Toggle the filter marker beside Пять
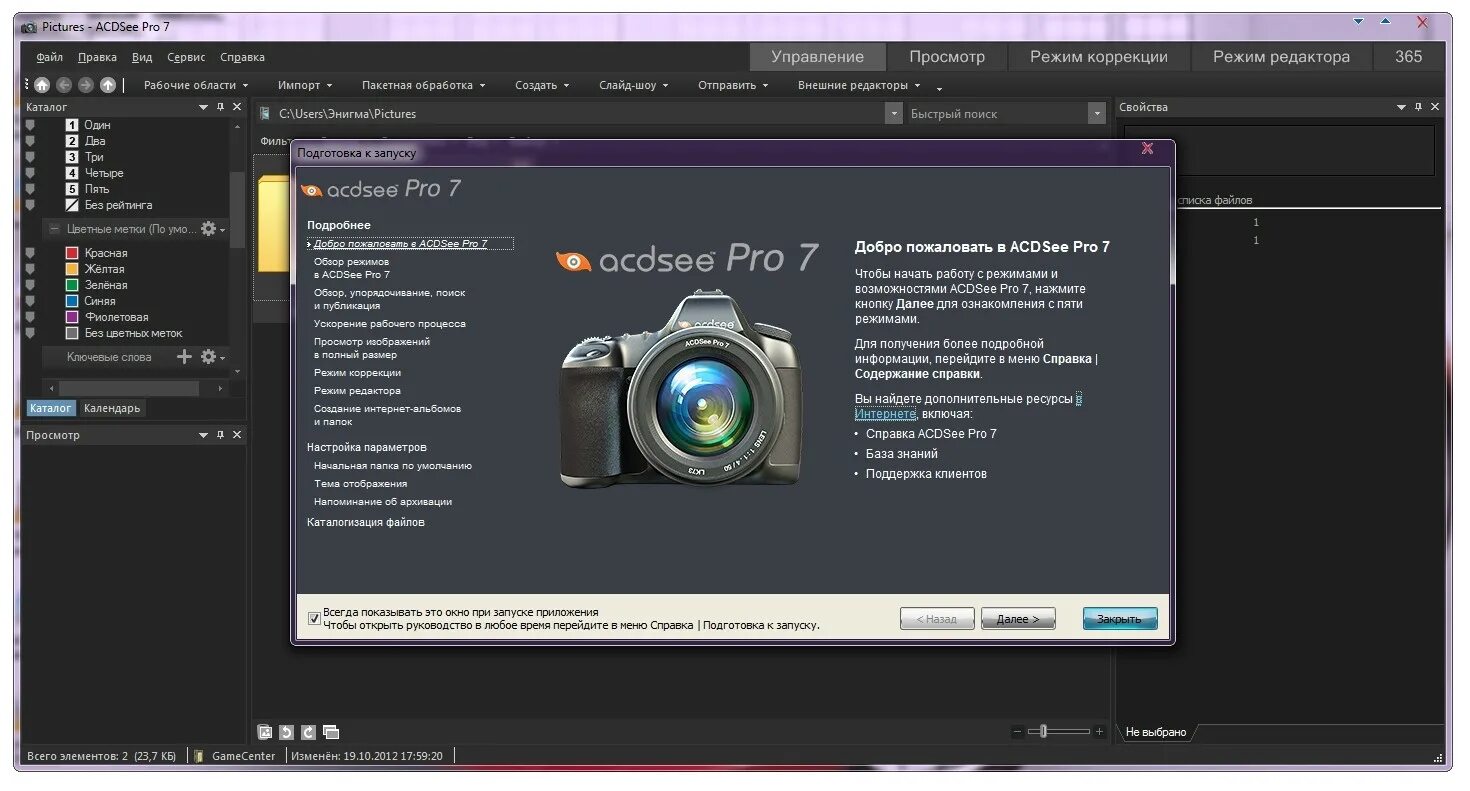Viewport: 1470px width, 791px height. tap(31, 189)
